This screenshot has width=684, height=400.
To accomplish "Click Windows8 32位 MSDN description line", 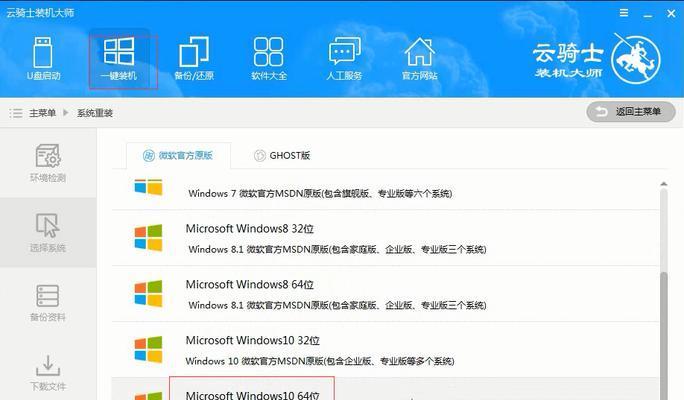I will tap(337, 250).
